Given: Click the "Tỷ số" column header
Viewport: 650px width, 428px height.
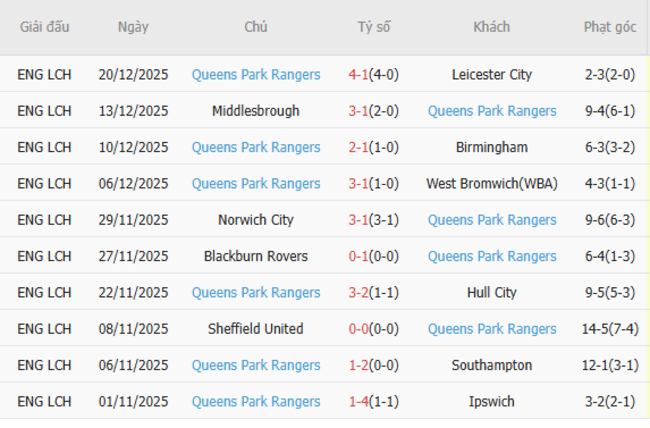Looking at the screenshot, I should tap(374, 27).
